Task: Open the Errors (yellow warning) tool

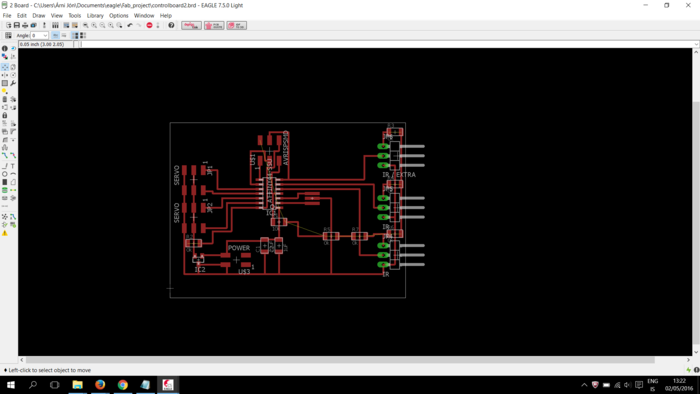Action: tap(5, 233)
